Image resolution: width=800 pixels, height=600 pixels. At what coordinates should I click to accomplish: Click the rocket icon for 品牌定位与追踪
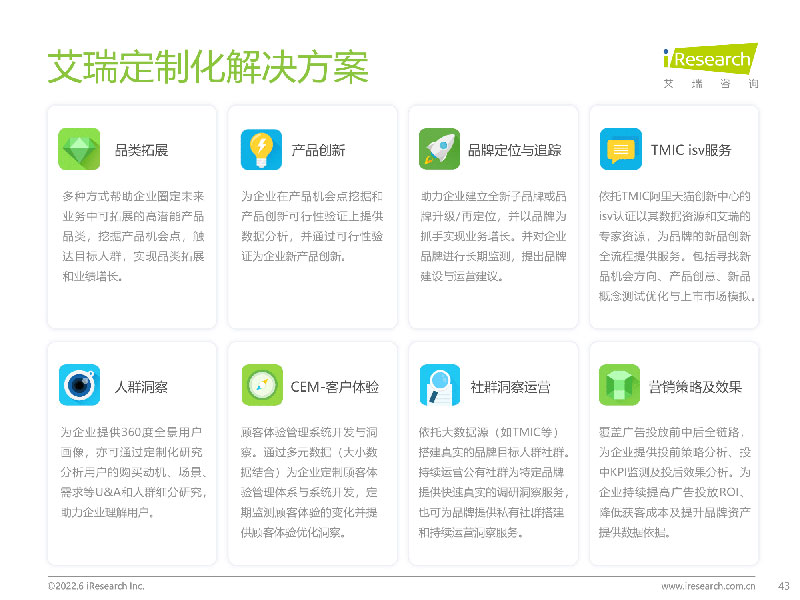pyautogui.click(x=439, y=149)
